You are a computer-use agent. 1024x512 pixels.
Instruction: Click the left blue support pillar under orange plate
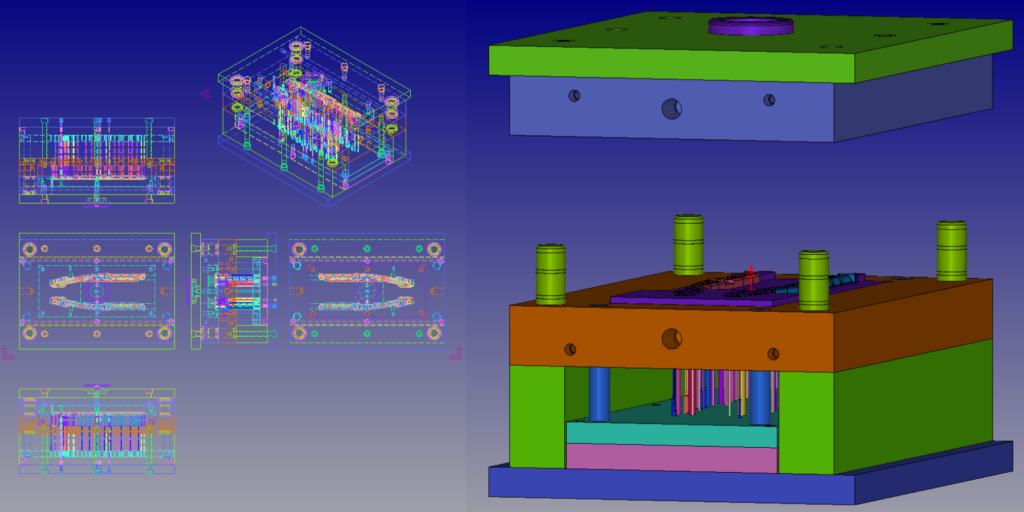[599, 395]
